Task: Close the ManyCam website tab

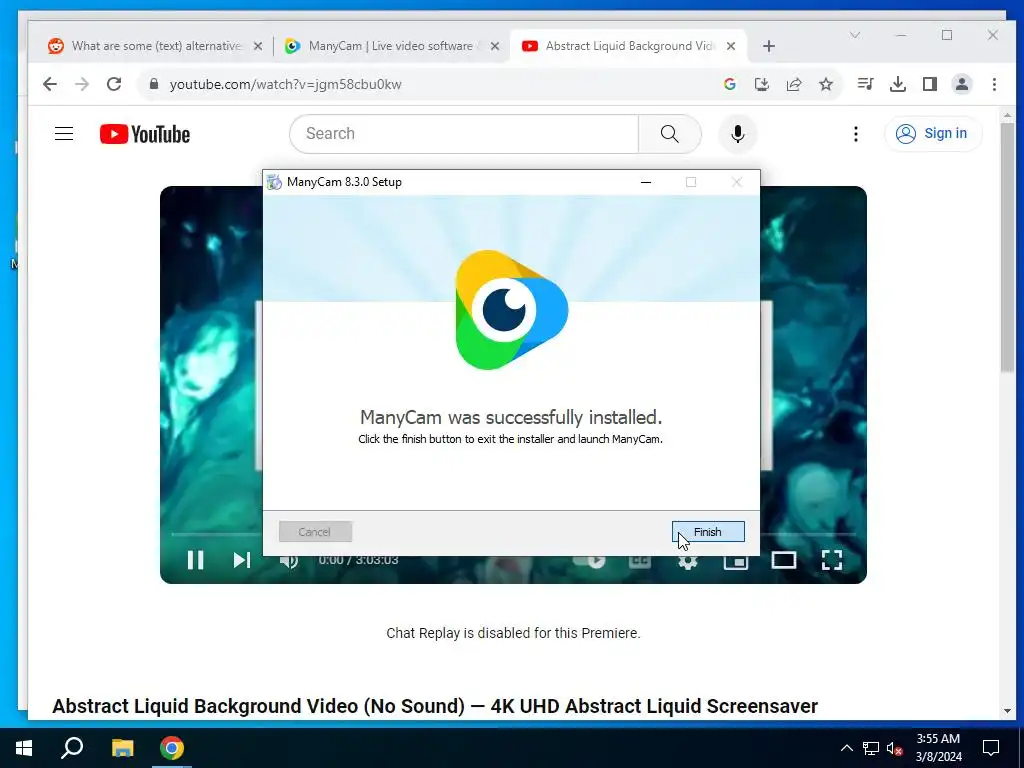Action: (495, 46)
